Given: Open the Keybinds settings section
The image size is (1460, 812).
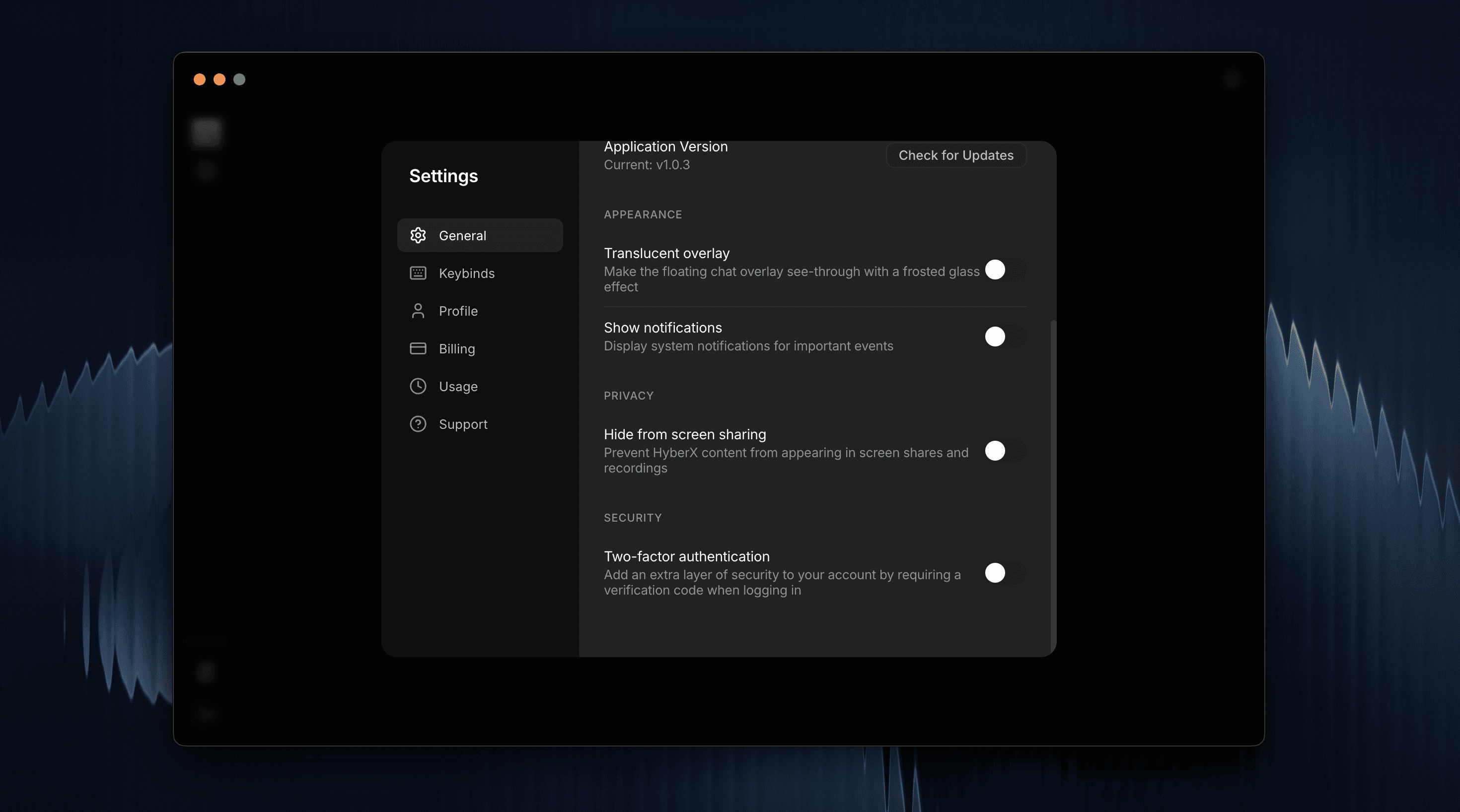Looking at the screenshot, I should pos(466,273).
